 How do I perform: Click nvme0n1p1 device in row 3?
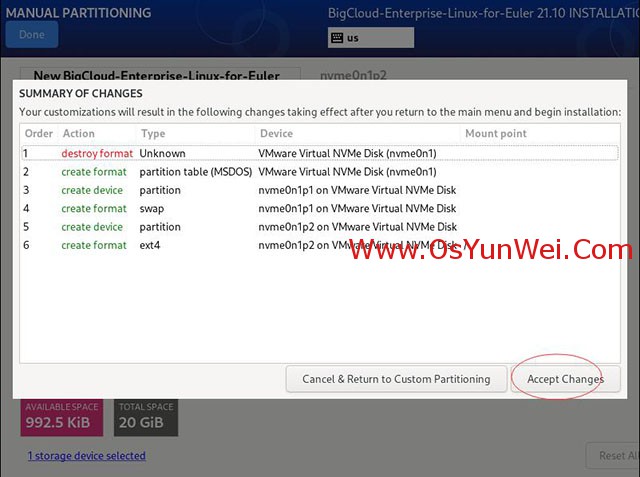click(357, 190)
